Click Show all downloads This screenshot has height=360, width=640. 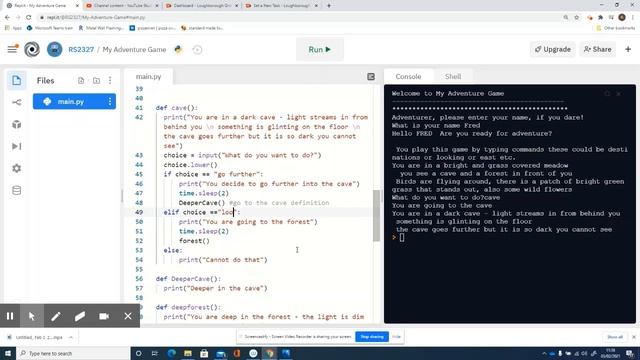point(615,337)
